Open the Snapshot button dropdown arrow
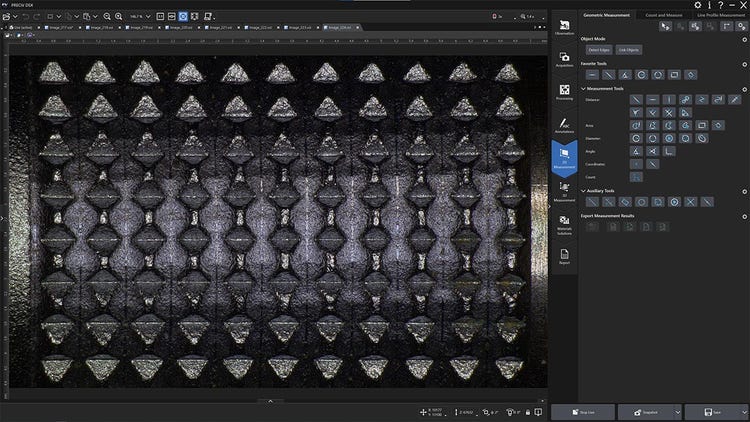This screenshot has width=750, height=422. click(x=680, y=411)
